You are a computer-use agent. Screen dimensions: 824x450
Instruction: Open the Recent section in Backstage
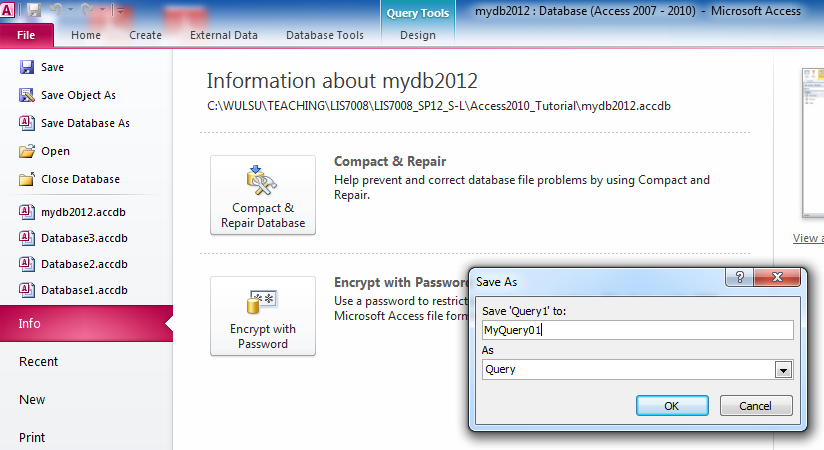point(39,362)
